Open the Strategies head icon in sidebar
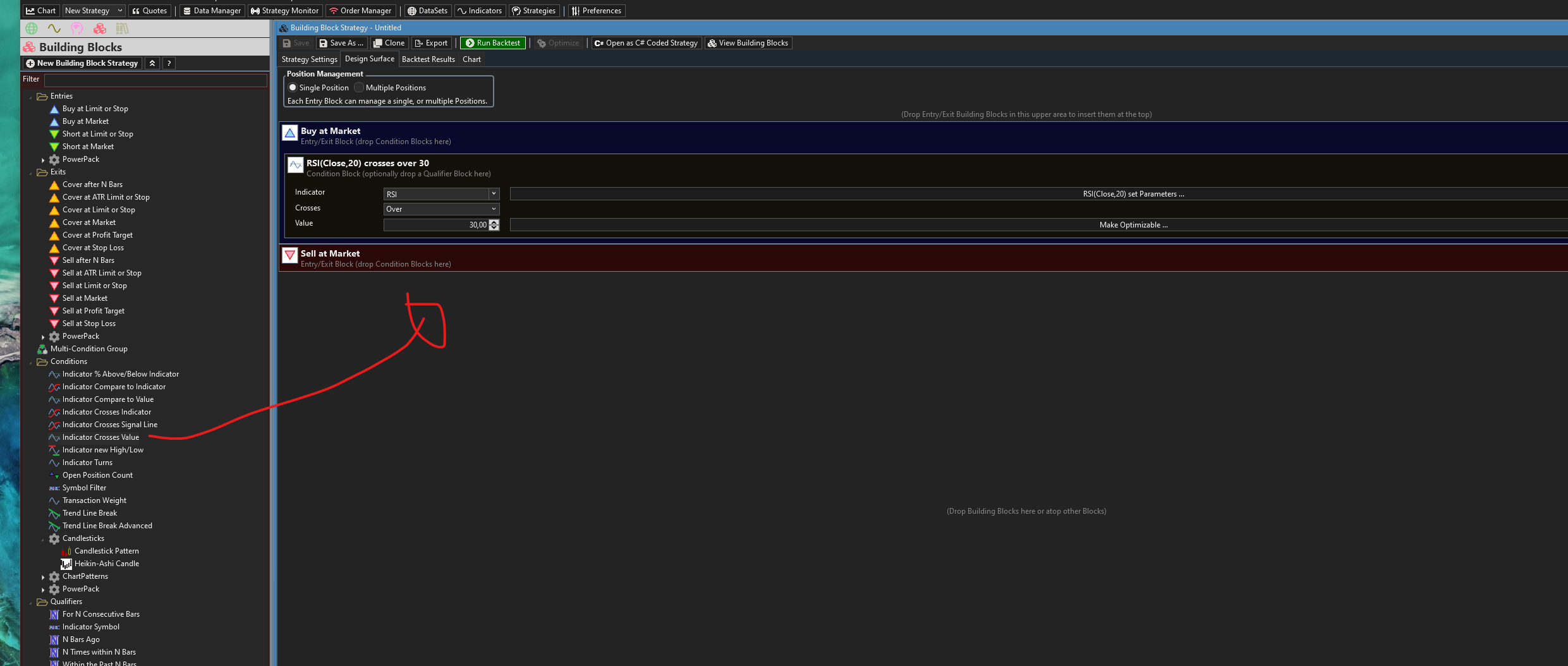 [x=77, y=28]
